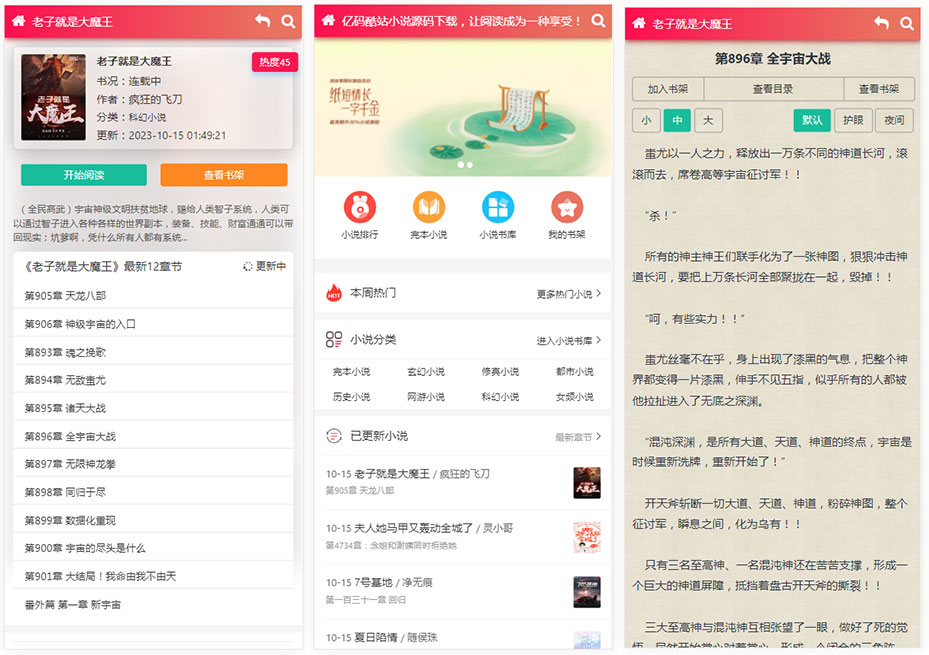Click the second banner carousel dot
Screen dimensions: 929x655
[x=470, y=165]
